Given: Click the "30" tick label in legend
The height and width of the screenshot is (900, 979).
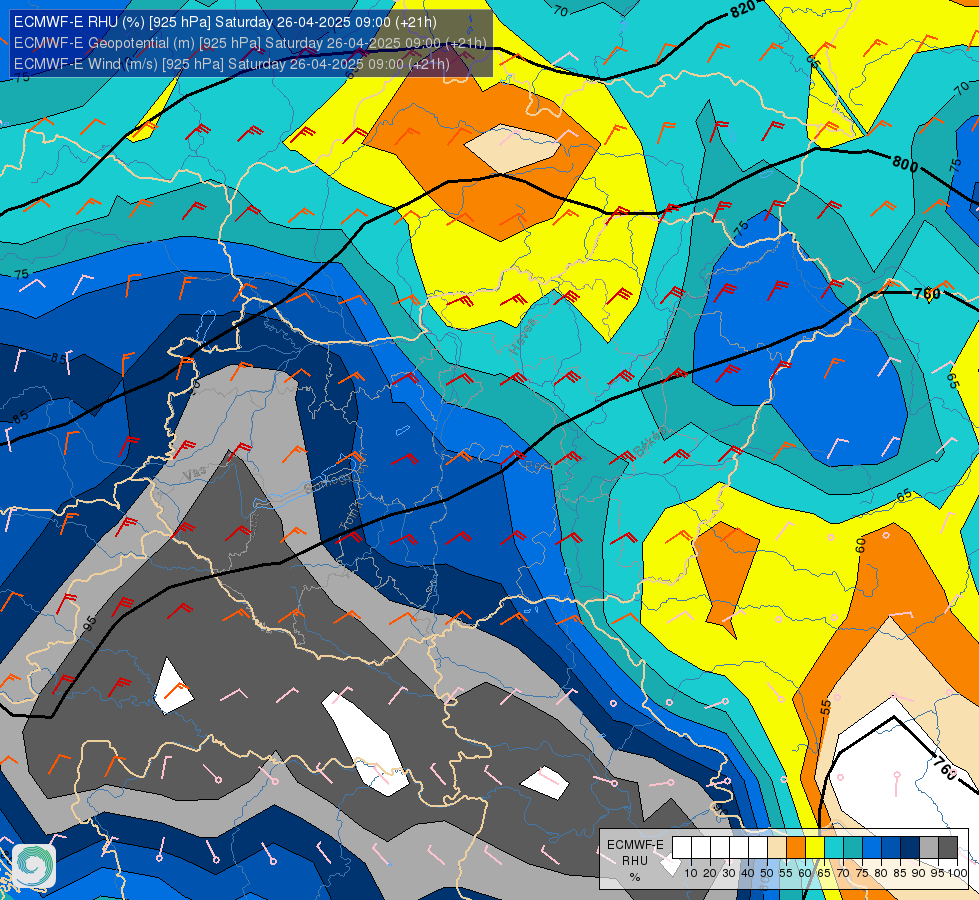Looking at the screenshot, I should [729, 873].
